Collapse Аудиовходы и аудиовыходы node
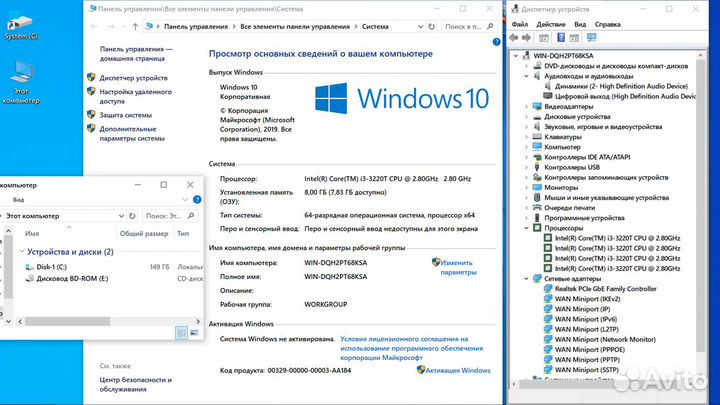Image resolution: width=720 pixels, height=405 pixels. 527,76
